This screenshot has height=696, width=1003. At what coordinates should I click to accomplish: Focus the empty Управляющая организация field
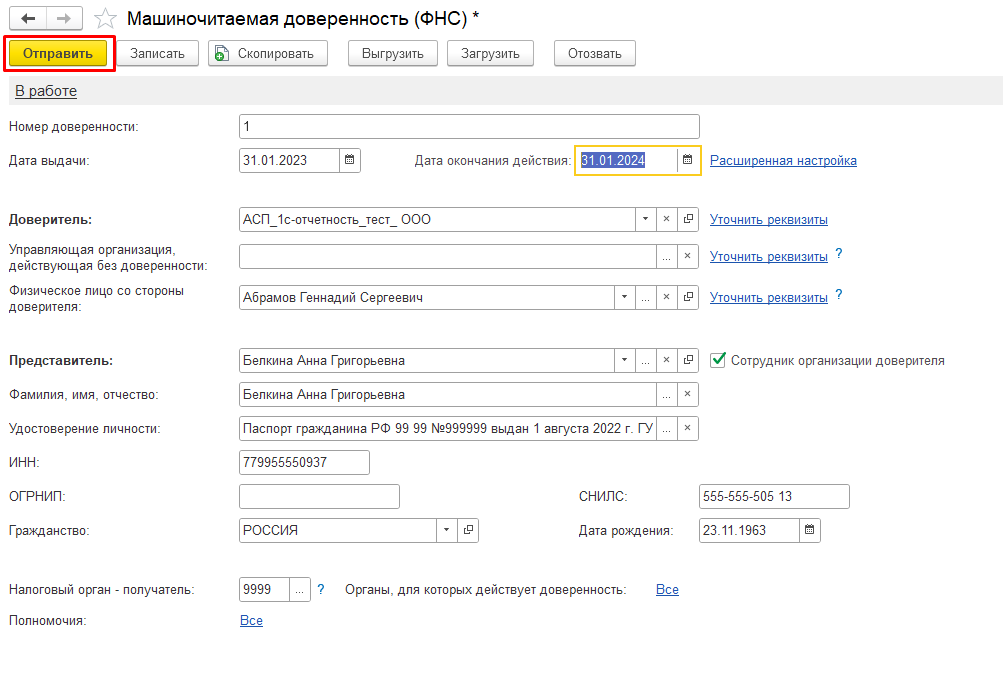pos(448,256)
